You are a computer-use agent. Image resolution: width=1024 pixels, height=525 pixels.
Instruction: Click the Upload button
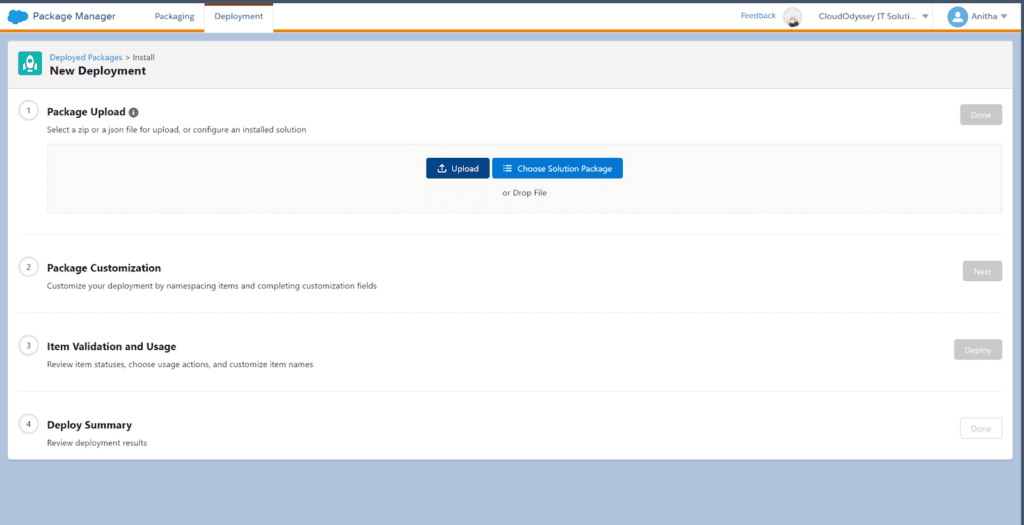click(458, 168)
